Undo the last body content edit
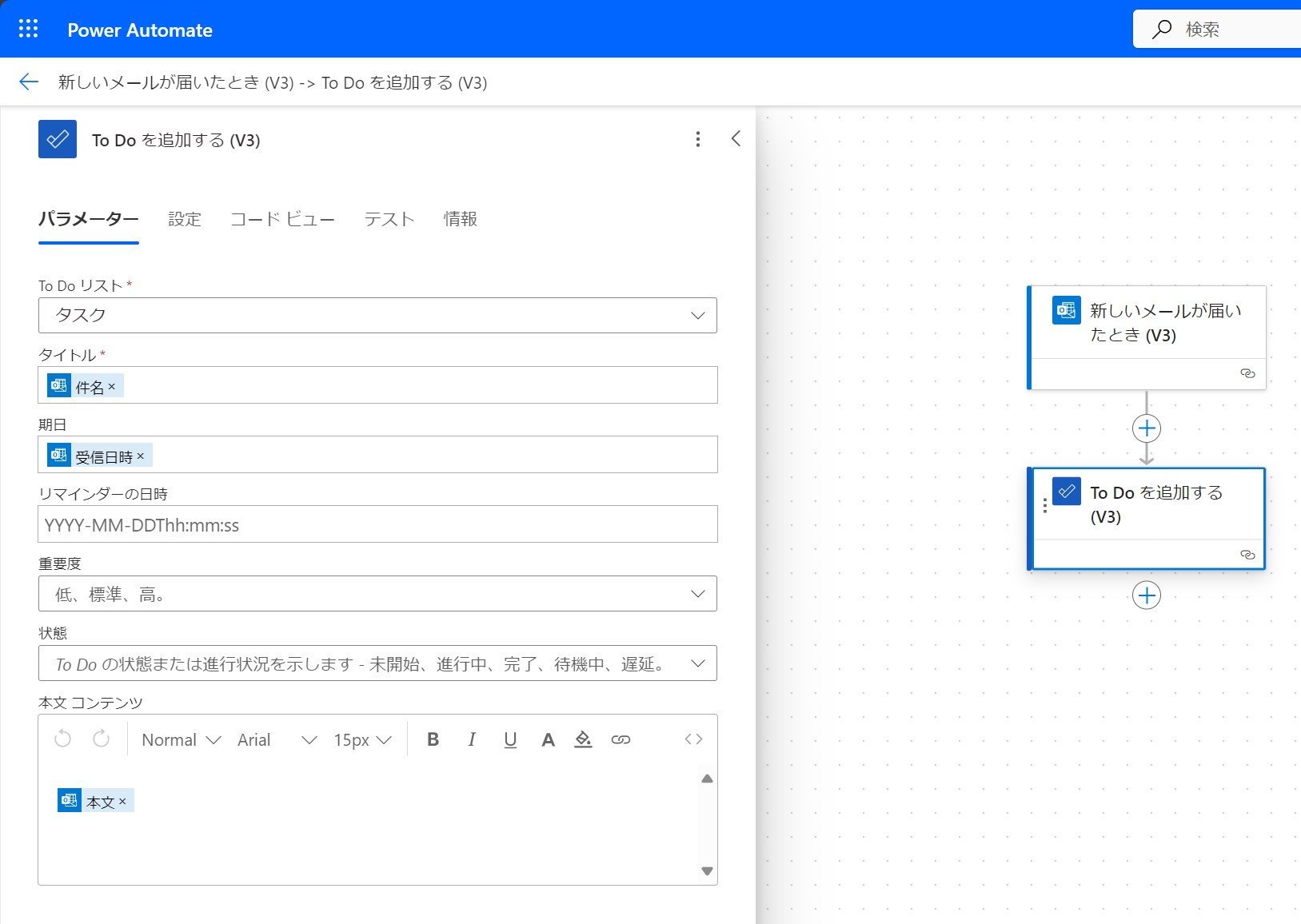 coord(62,739)
